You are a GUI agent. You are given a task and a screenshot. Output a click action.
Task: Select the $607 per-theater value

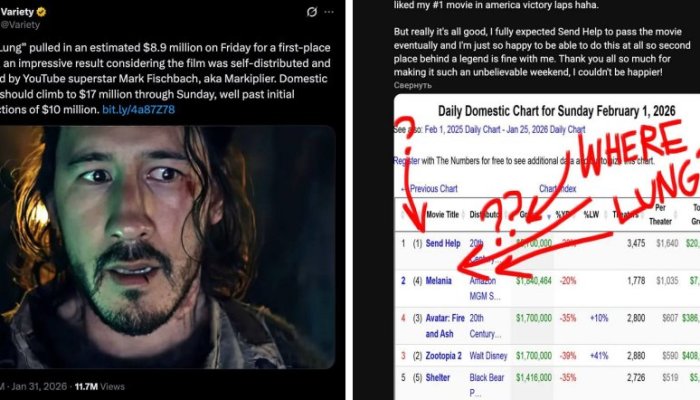(x=670, y=318)
